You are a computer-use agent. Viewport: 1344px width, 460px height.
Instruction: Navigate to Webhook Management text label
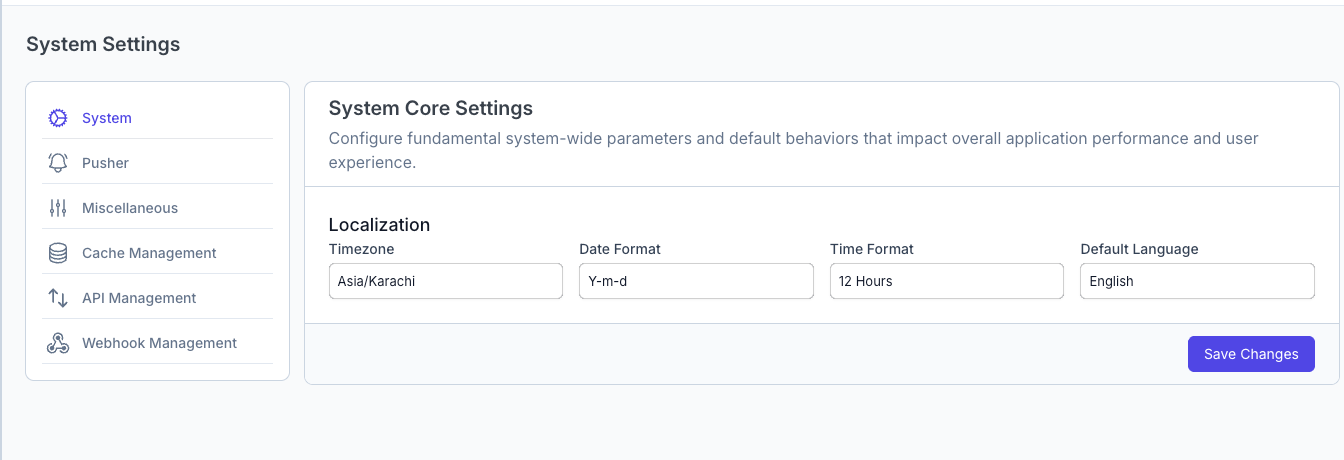coord(159,343)
